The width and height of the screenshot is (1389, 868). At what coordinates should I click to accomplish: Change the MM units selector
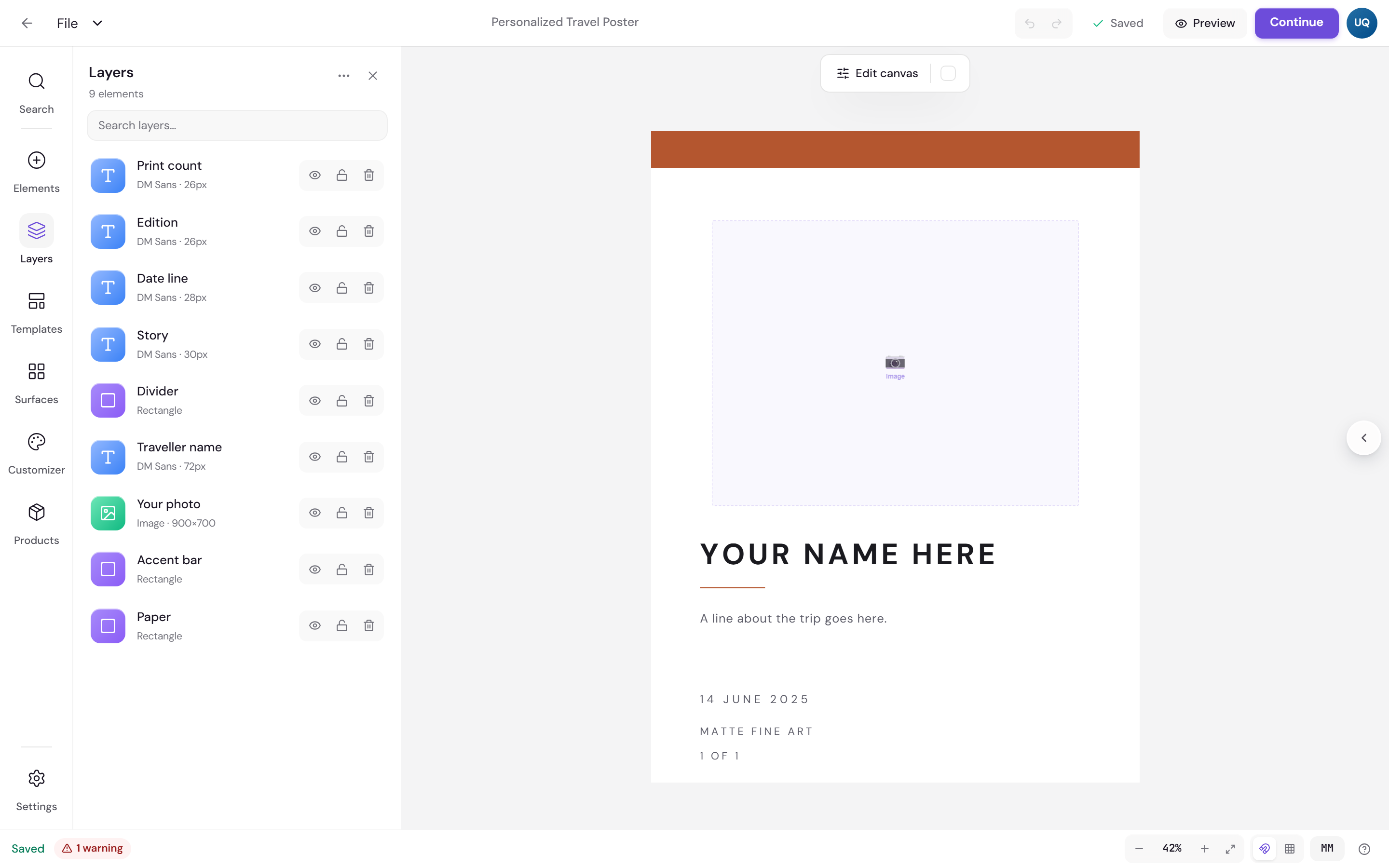point(1327,849)
